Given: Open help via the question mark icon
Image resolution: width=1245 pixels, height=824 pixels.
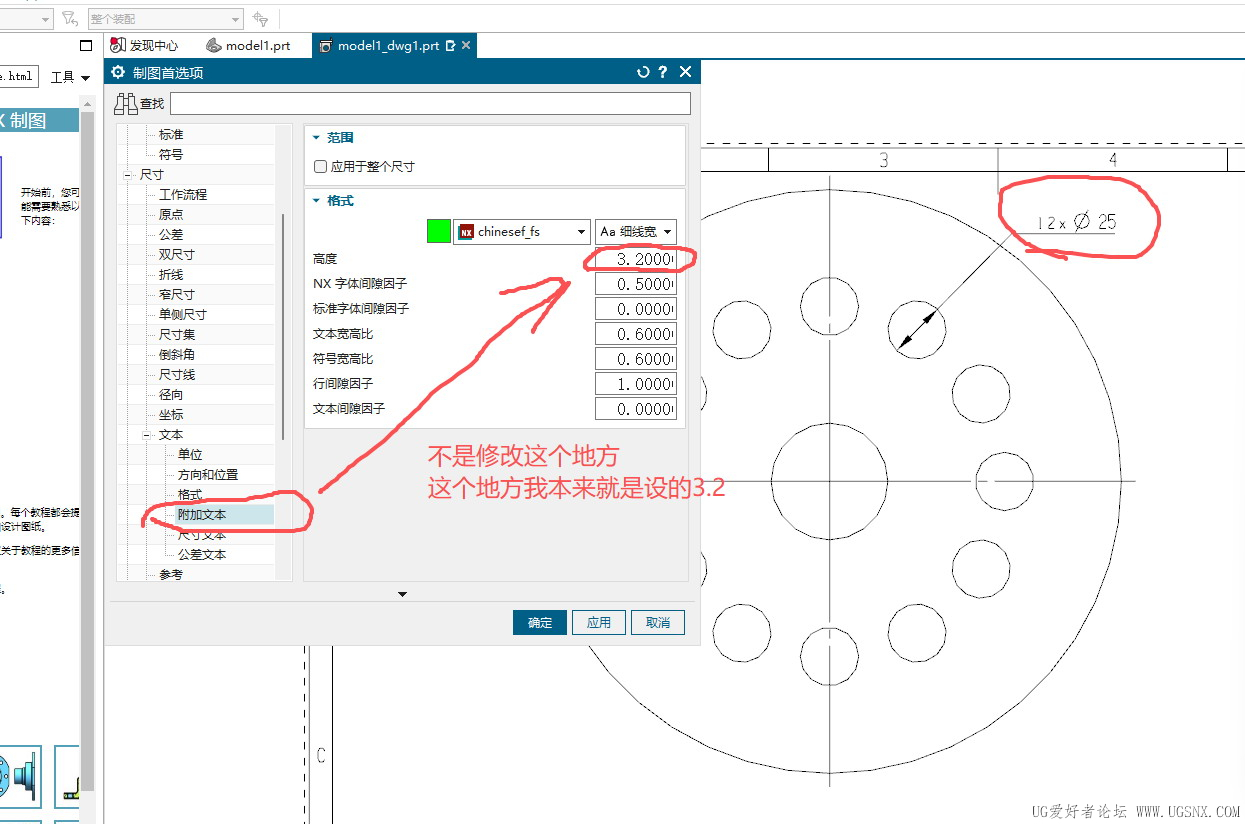Looking at the screenshot, I should click(663, 72).
